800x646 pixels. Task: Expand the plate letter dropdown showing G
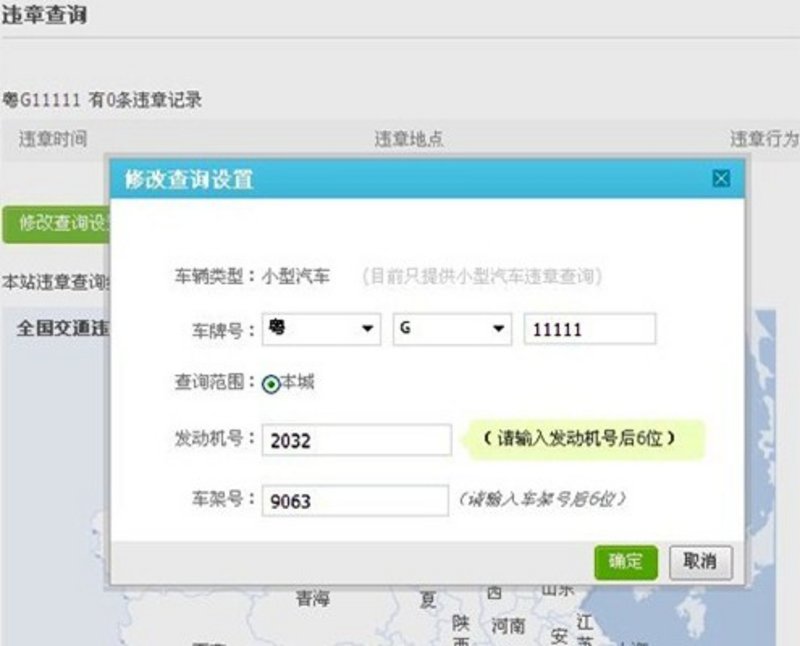point(452,329)
